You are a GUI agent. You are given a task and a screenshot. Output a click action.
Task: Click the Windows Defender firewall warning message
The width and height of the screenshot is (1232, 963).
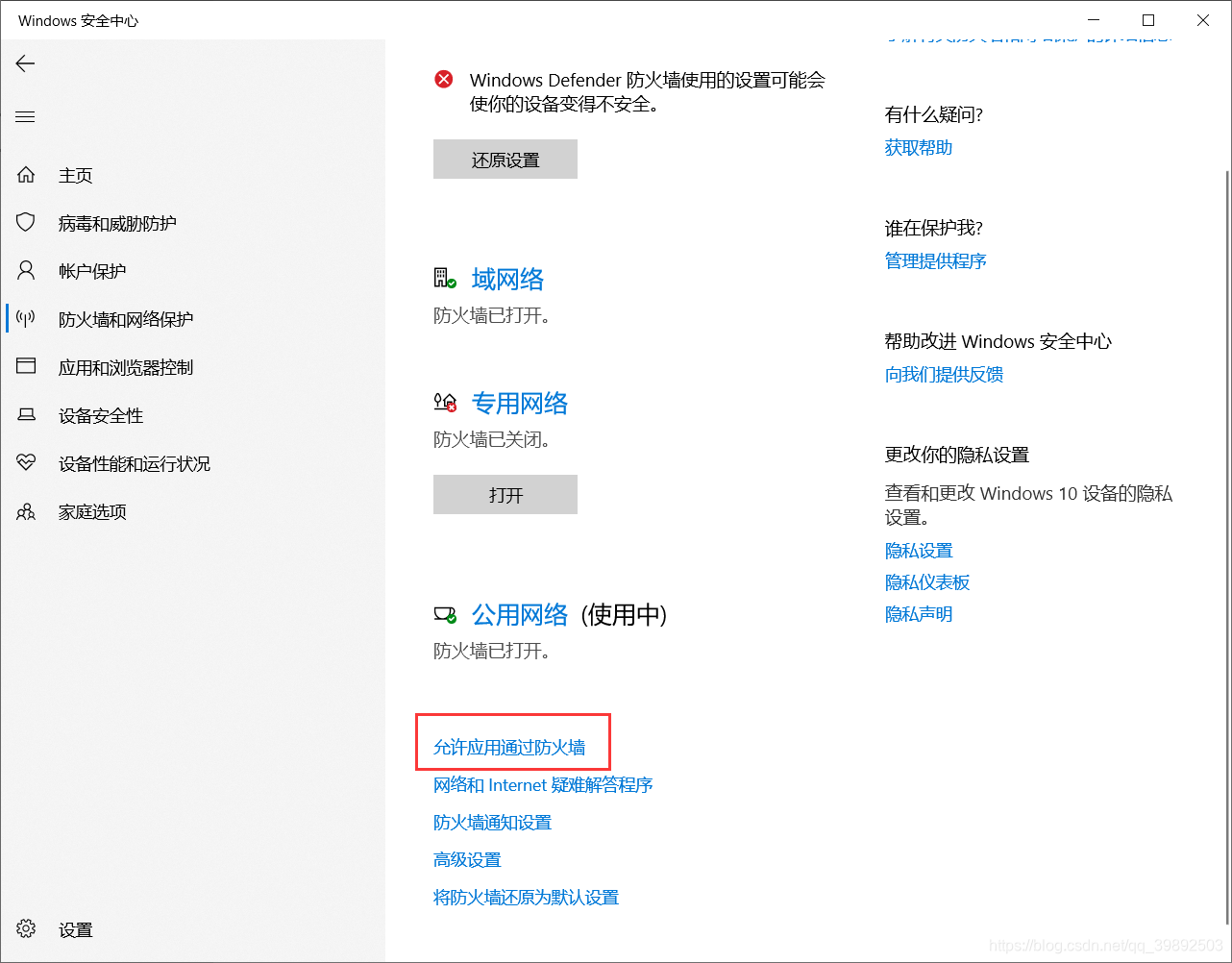click(648, 92)
